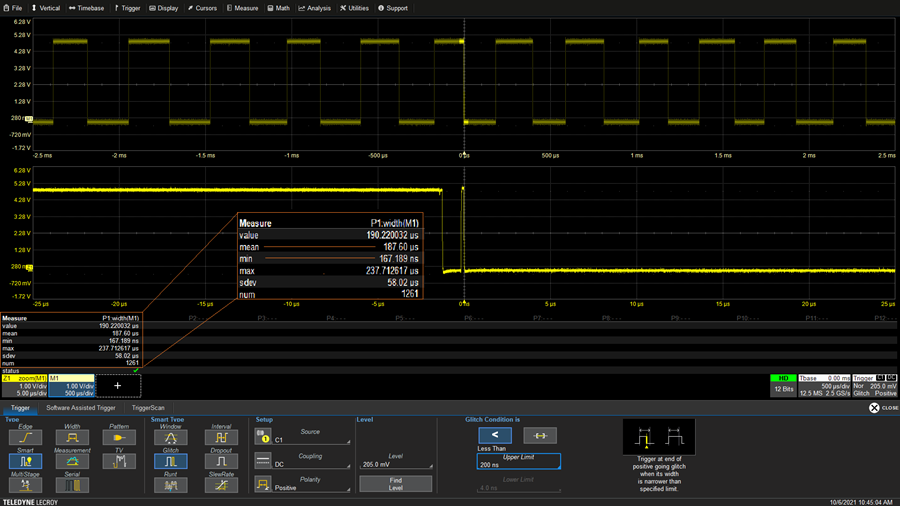Pick the TV trigger type

pos(119,461)
